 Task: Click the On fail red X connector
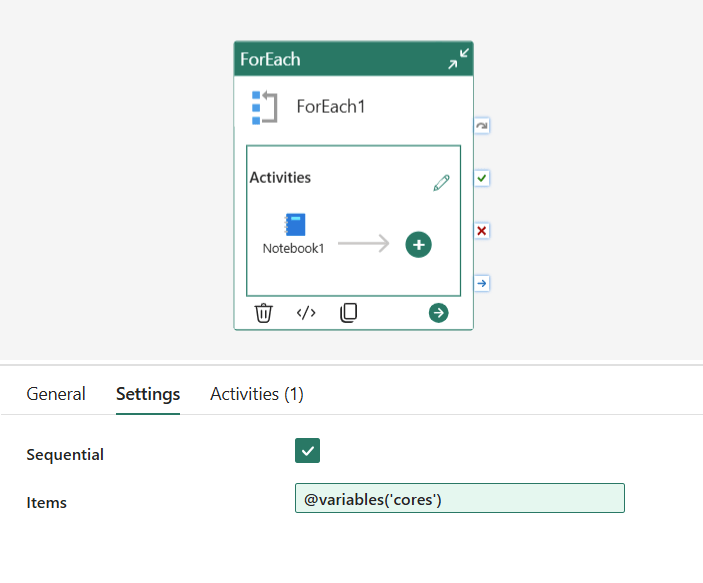[482, 231]
